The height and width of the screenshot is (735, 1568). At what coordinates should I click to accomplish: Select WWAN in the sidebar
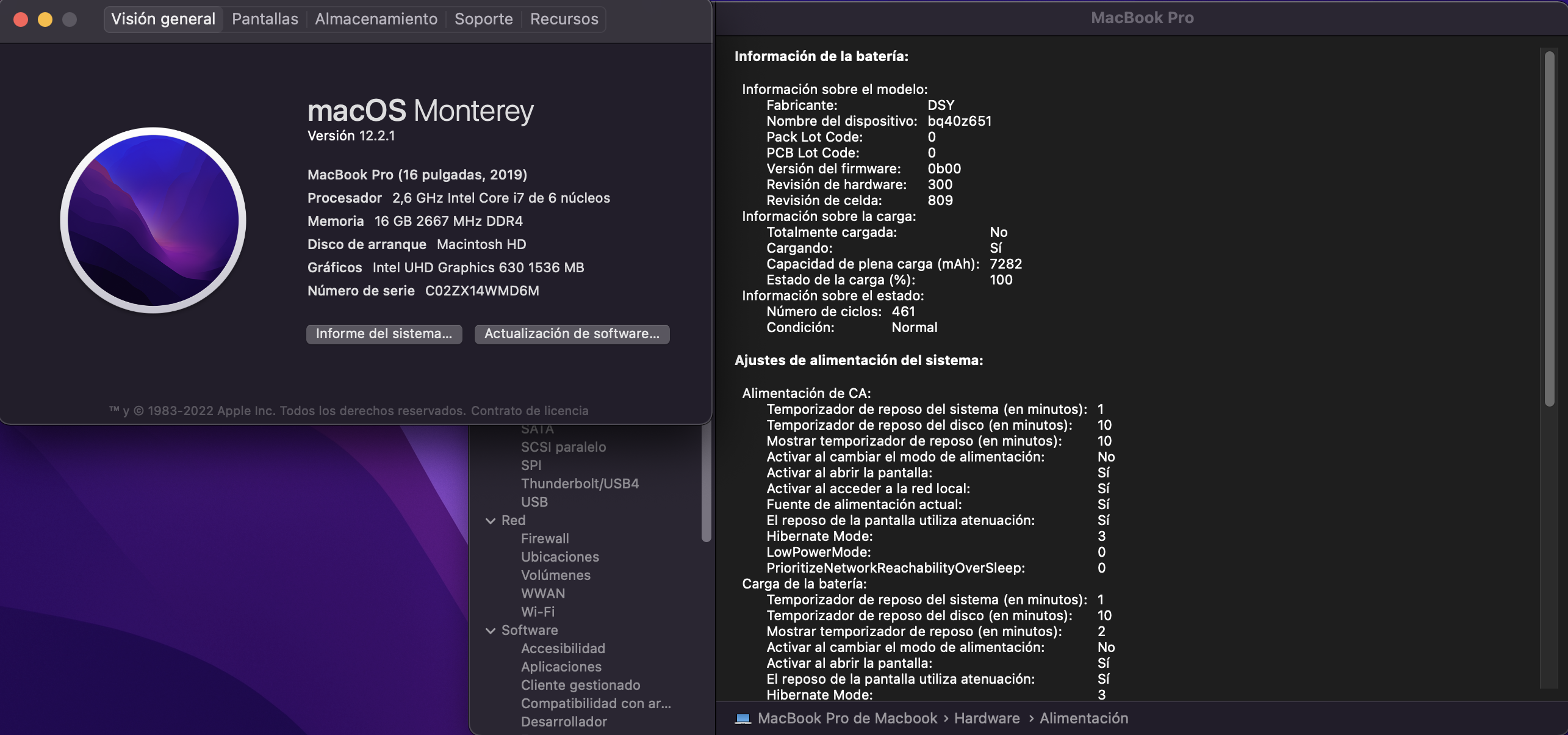pos(542,593)
